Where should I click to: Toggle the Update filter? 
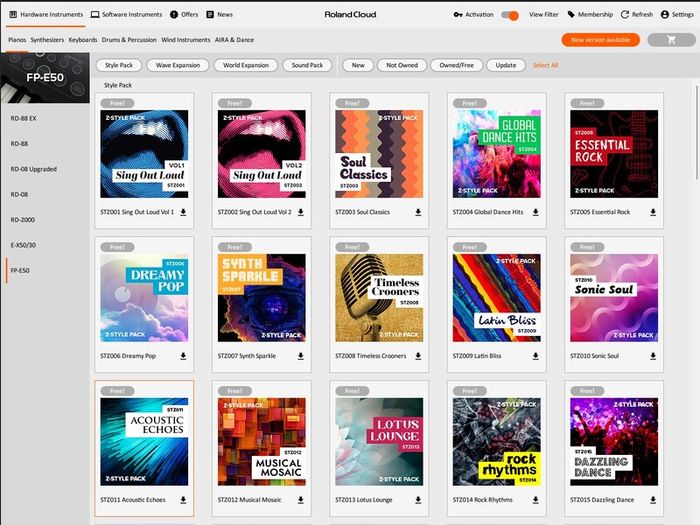[x=505, y=65]
